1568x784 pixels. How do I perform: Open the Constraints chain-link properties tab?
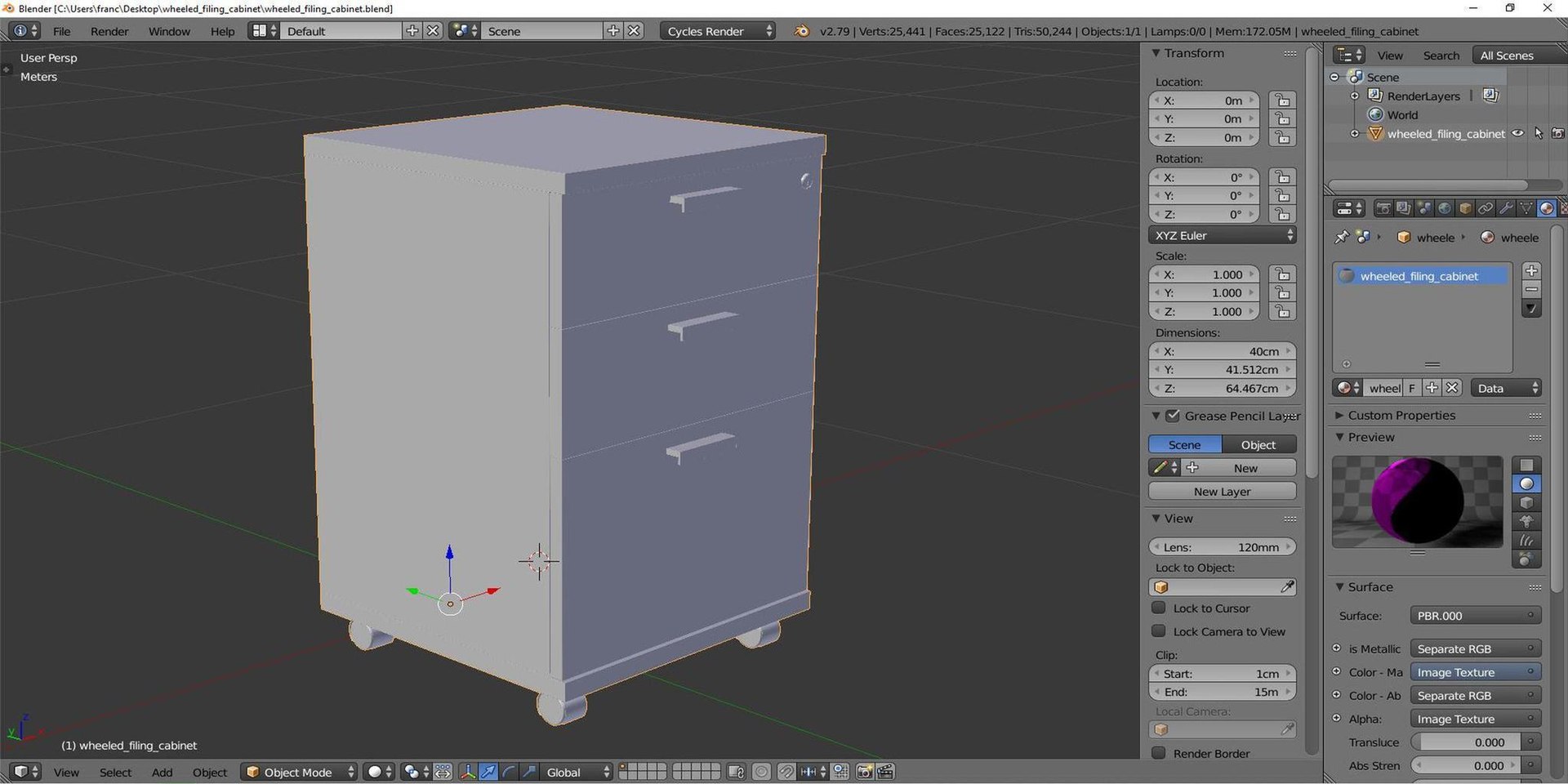pos(1485,208)
